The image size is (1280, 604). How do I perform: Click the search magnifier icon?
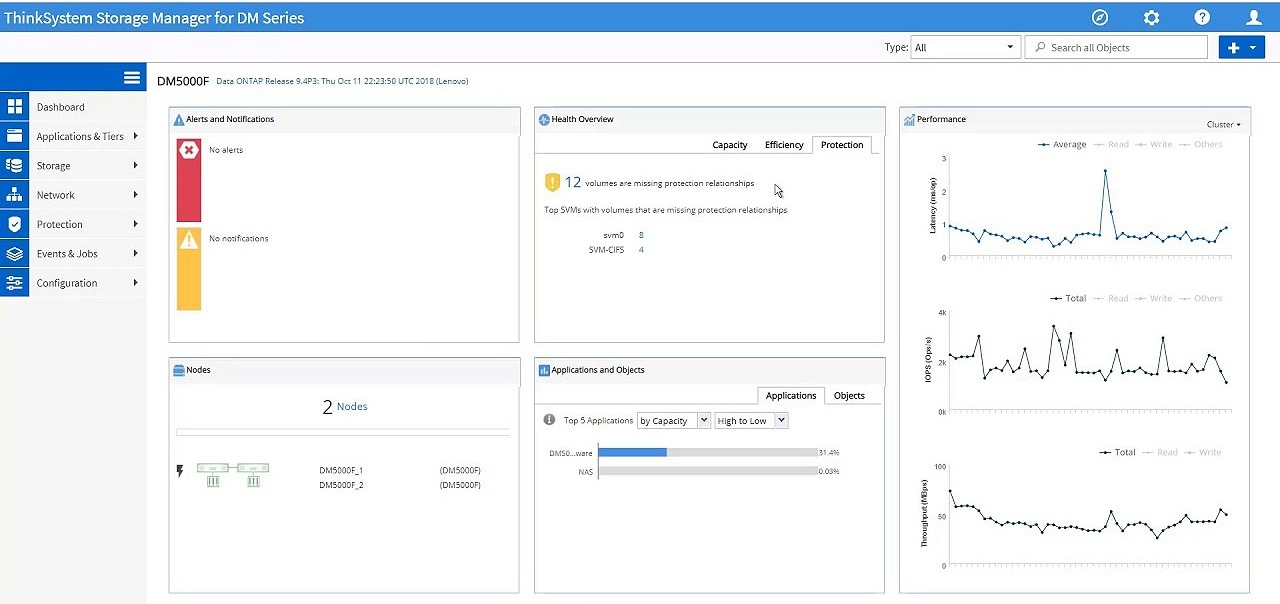click(1041, 47)
